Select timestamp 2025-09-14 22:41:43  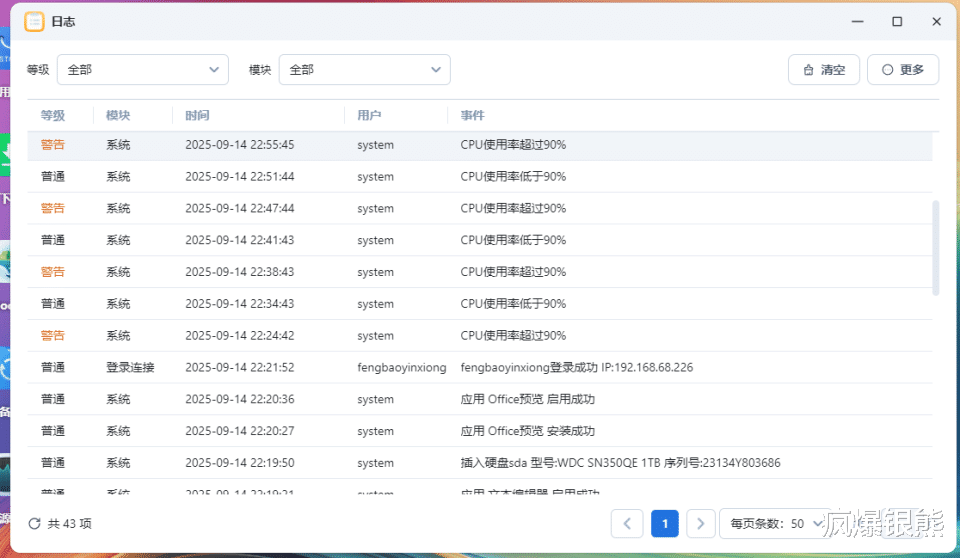239,240
